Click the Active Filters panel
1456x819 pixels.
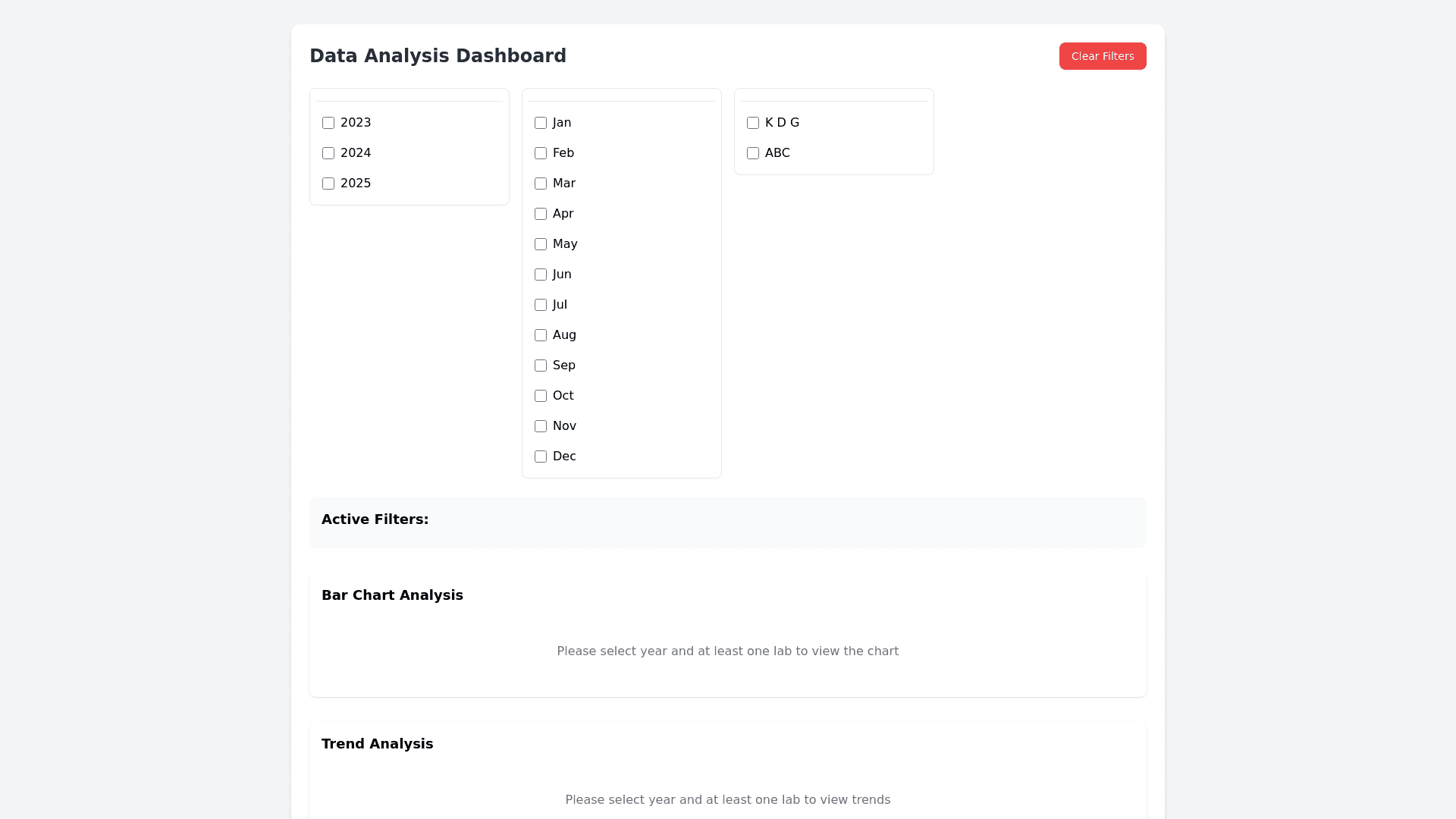[x=726, y=522]
